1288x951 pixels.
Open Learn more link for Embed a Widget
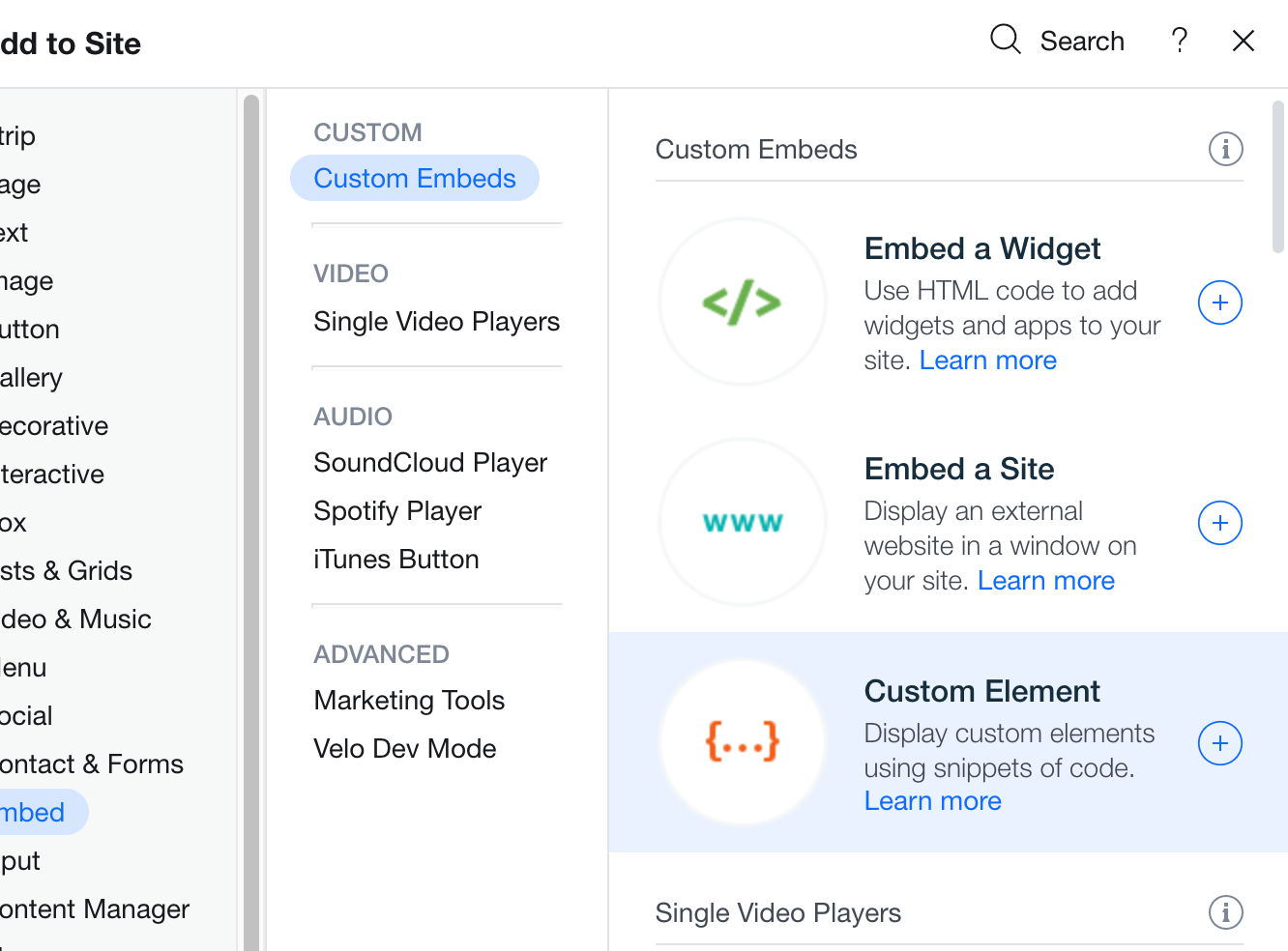[x=987, y=360]
